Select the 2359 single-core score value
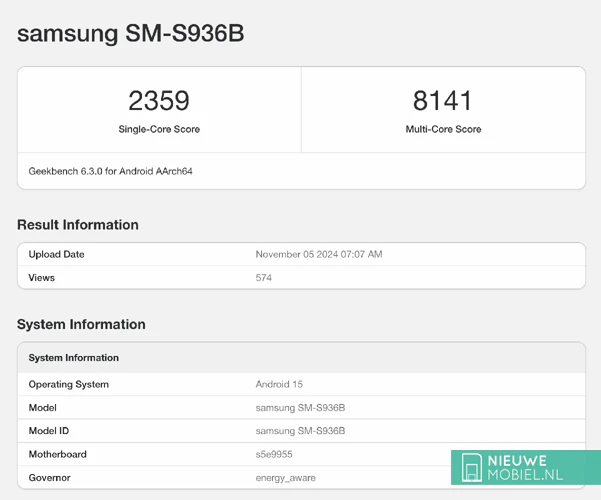601x500 pixels. tap(159, 100)
